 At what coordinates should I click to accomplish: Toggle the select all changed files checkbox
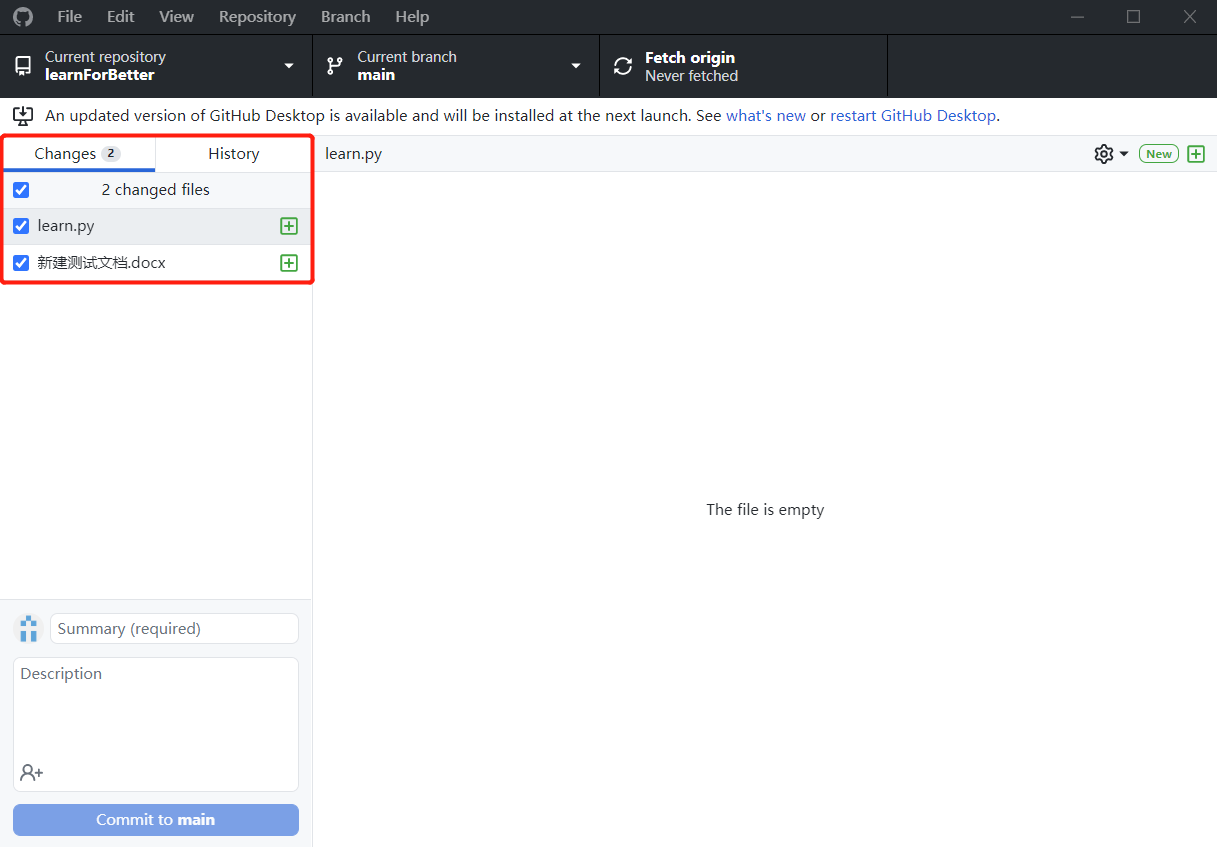21,190
